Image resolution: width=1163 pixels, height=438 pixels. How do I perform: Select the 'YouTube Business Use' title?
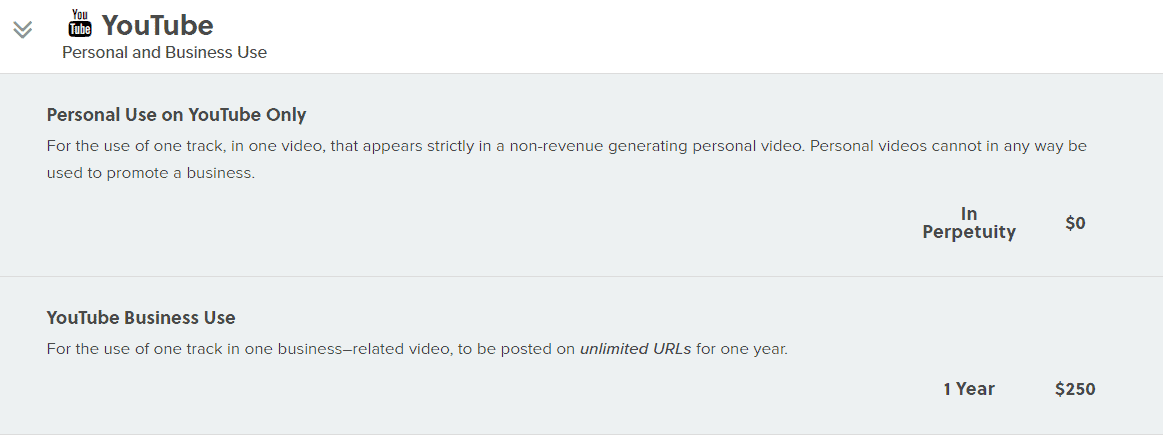point(141,318)
